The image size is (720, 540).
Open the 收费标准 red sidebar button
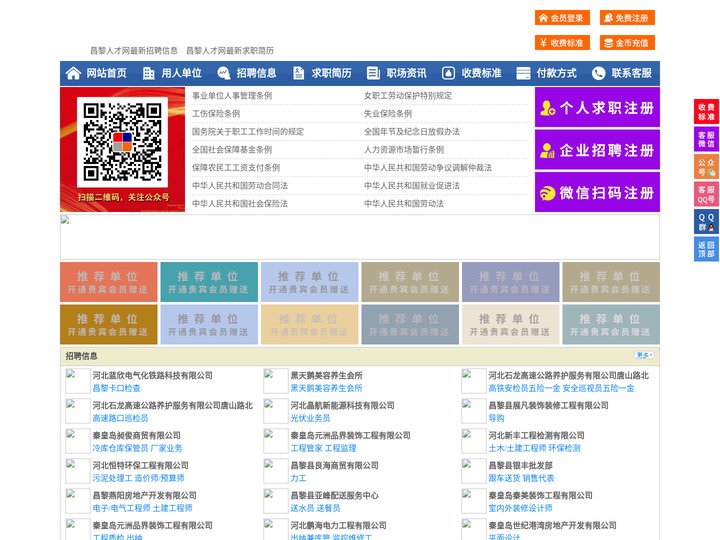click(x=706, y=112)
